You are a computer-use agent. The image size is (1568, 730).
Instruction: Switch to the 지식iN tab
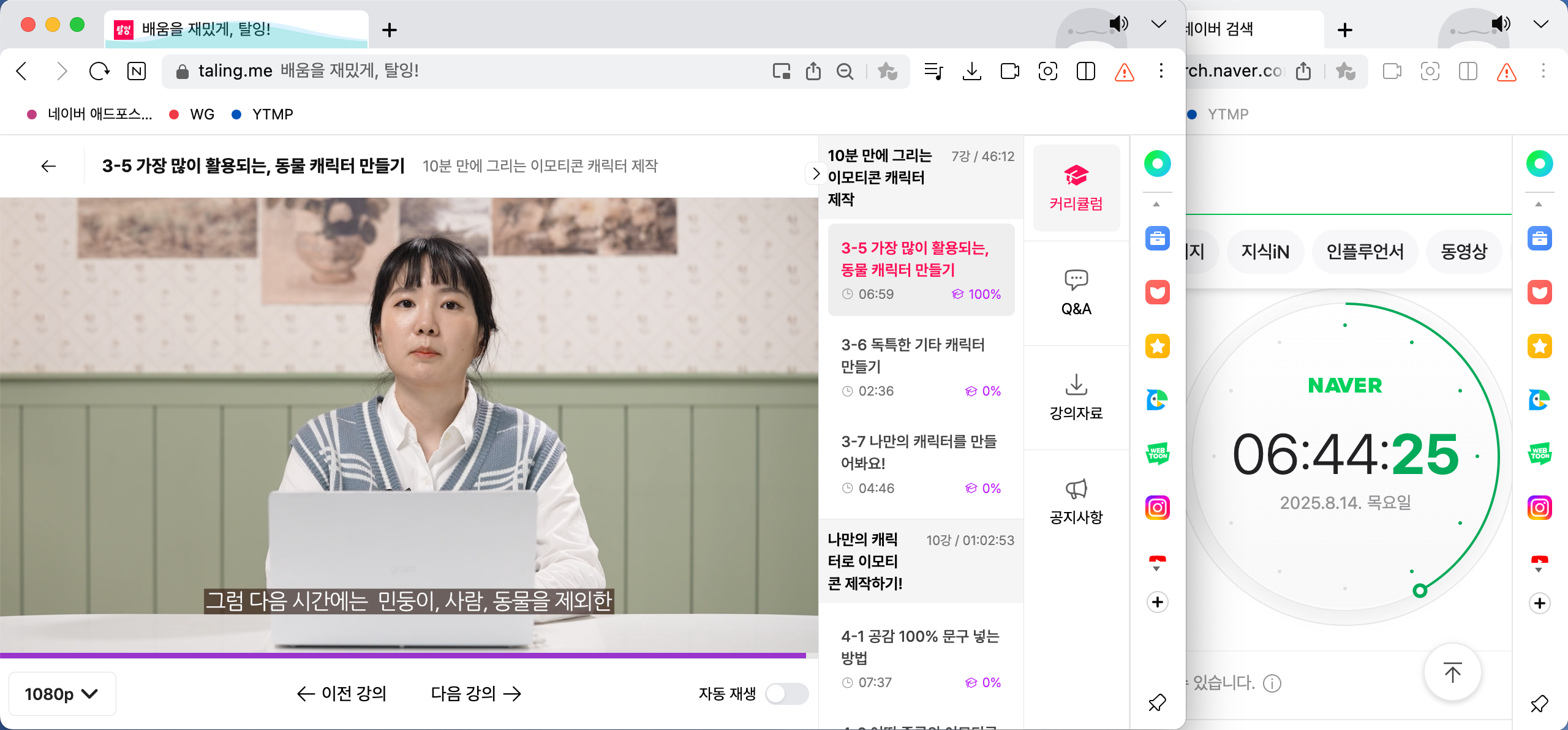1265,251
